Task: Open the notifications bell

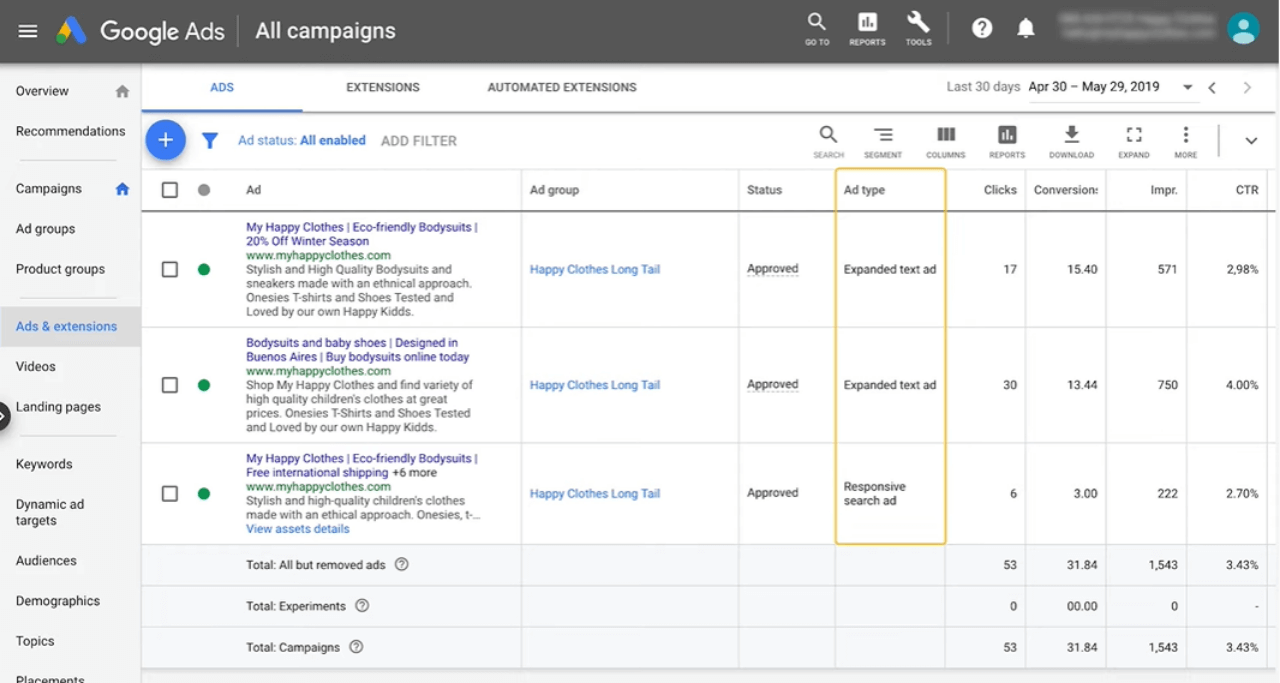Action: coord(1026,29)
